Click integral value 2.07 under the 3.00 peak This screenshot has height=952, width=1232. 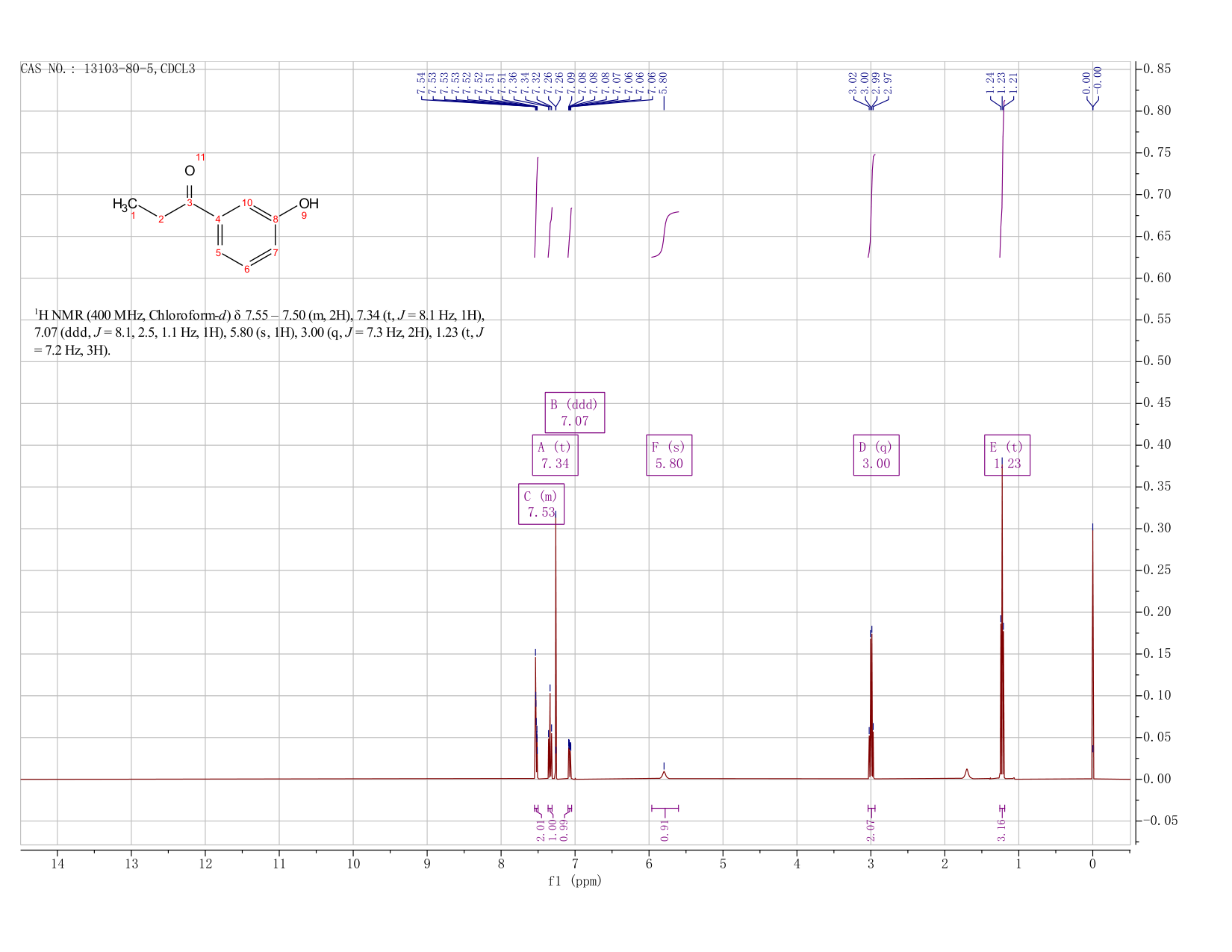871,830
